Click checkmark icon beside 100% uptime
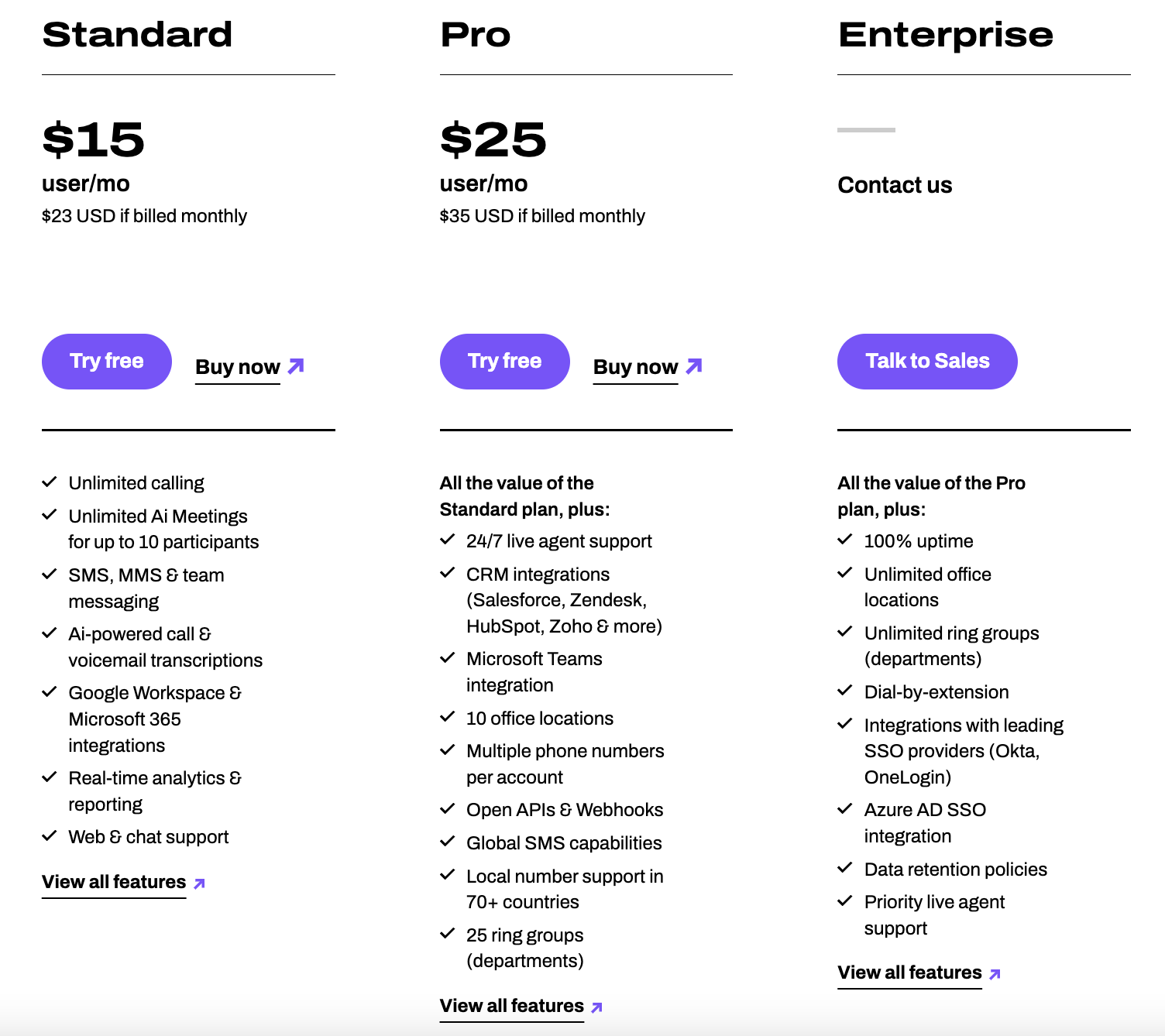 [845, 540]
